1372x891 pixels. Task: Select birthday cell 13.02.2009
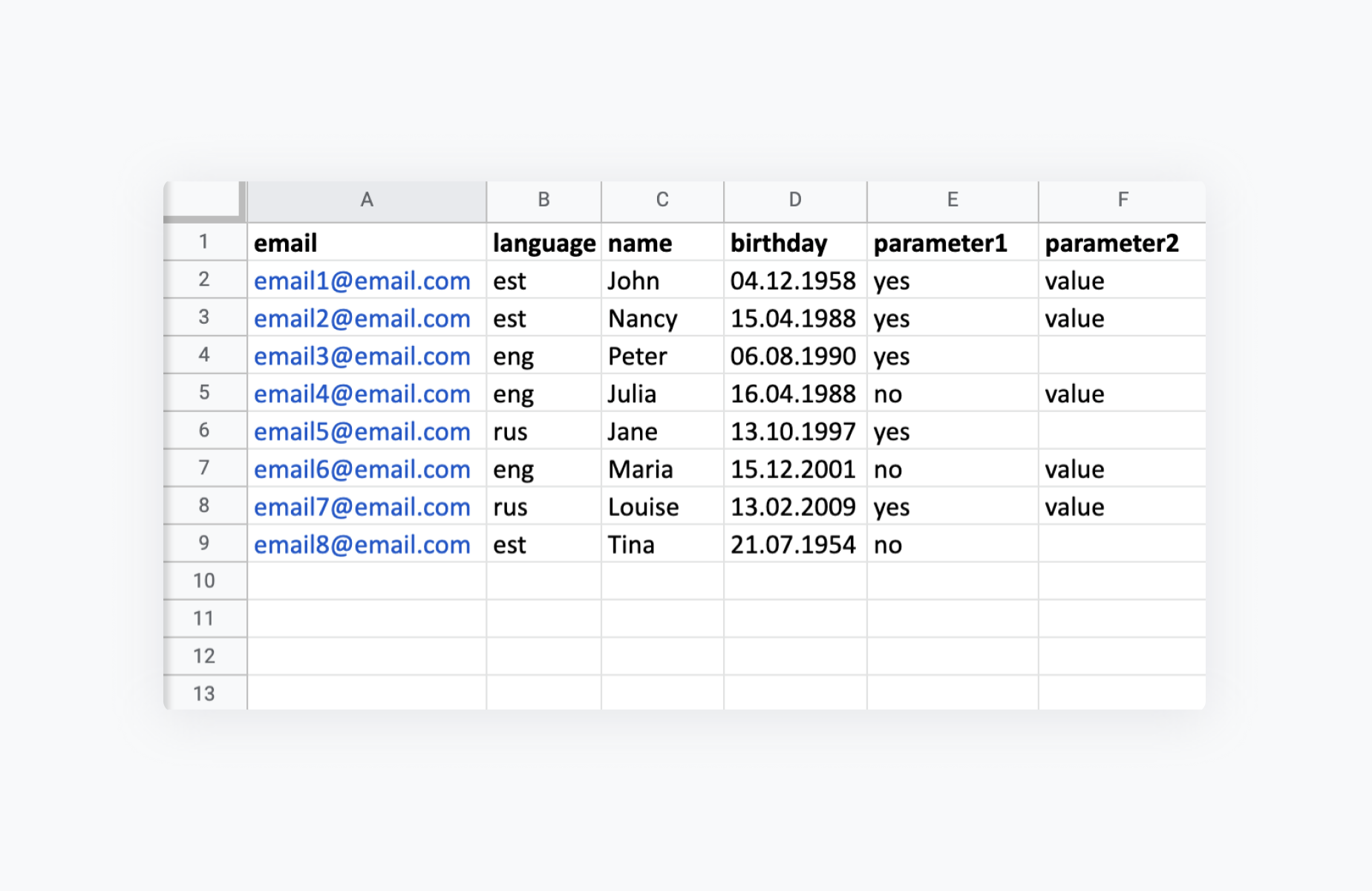point(795,506)
